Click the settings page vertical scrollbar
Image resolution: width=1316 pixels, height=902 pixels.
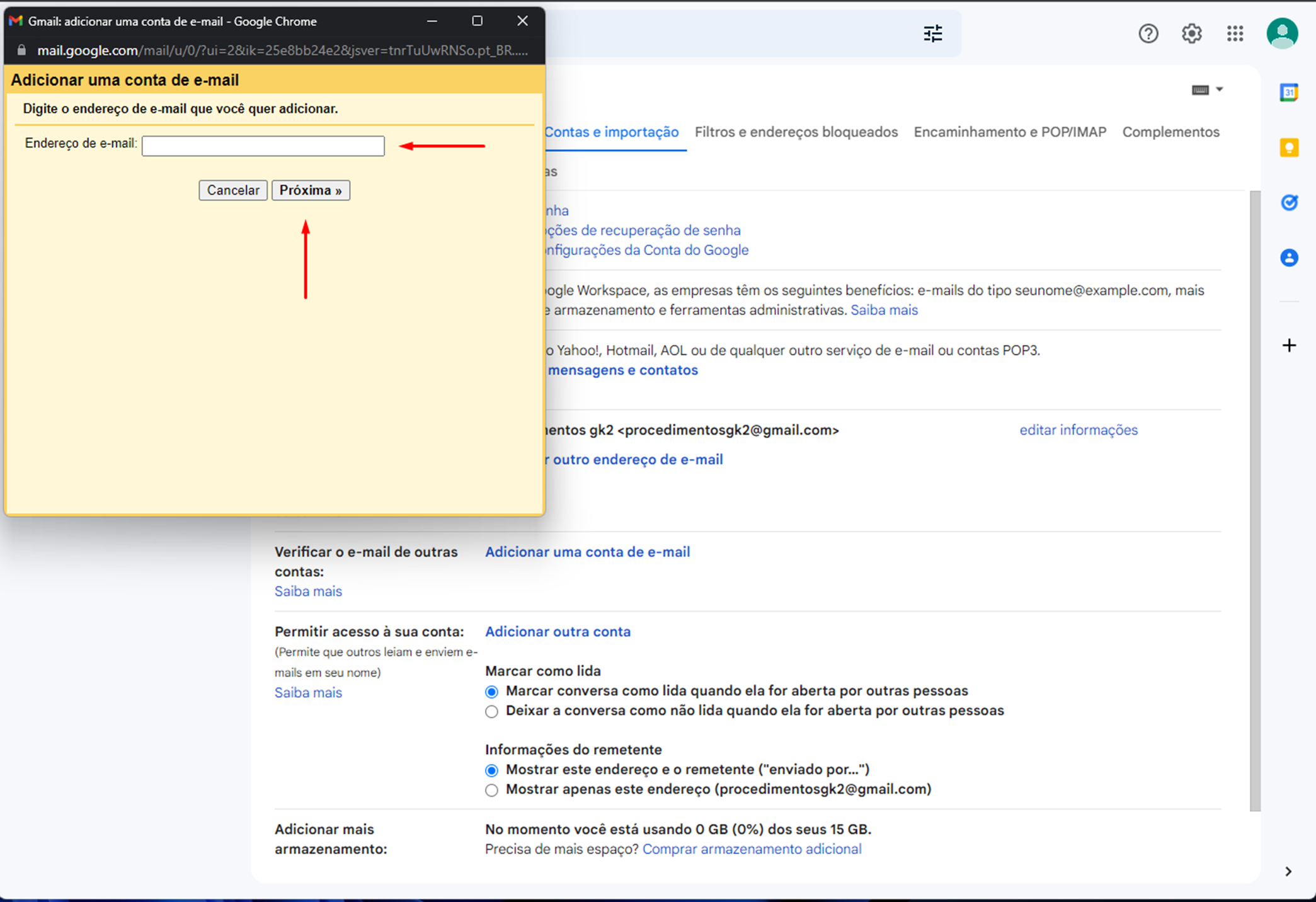tap(1255, 501)
